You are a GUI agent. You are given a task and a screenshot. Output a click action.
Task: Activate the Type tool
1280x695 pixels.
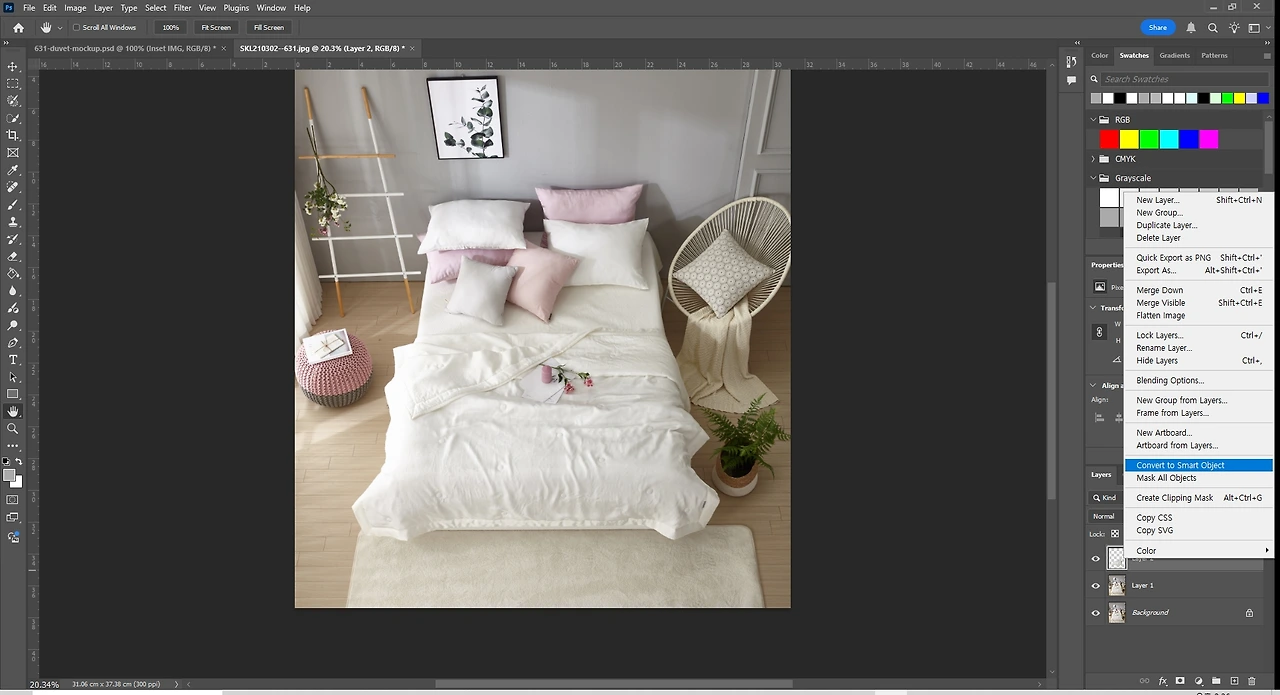pyautogui.click(x=13, y=360)
